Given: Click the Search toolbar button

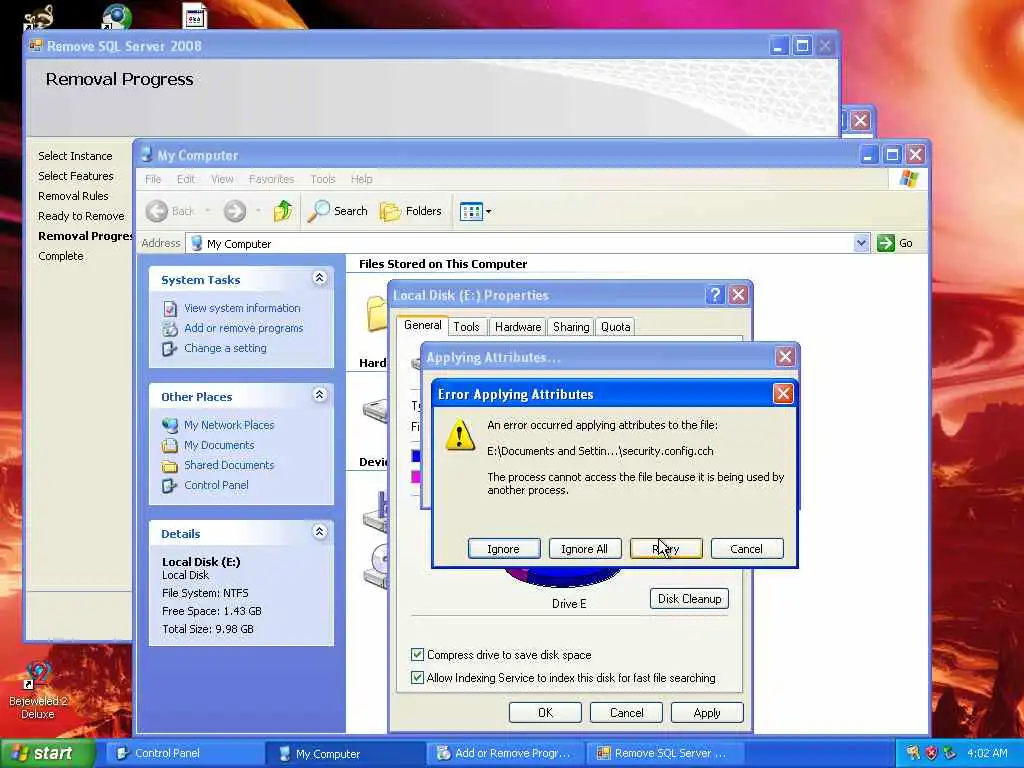Looking at the screenshot, I should (x=338, y=211).
